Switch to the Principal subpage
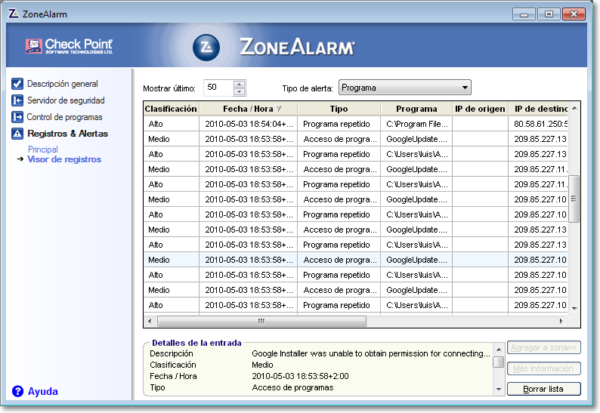The height and width of the screenshot is (413, 600). click(x=43, y=149)
